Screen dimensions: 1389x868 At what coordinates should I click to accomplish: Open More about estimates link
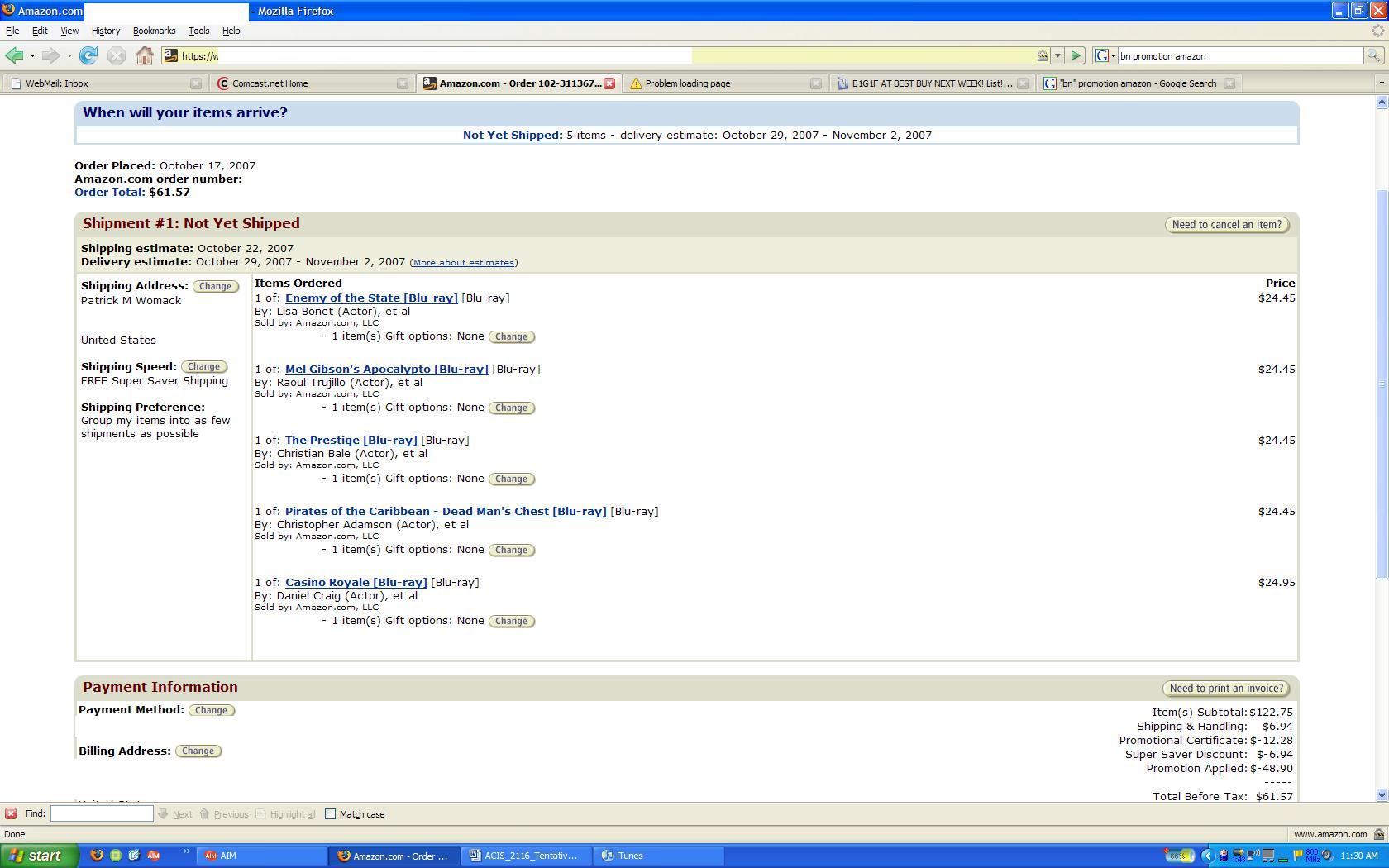pos(463,262)
